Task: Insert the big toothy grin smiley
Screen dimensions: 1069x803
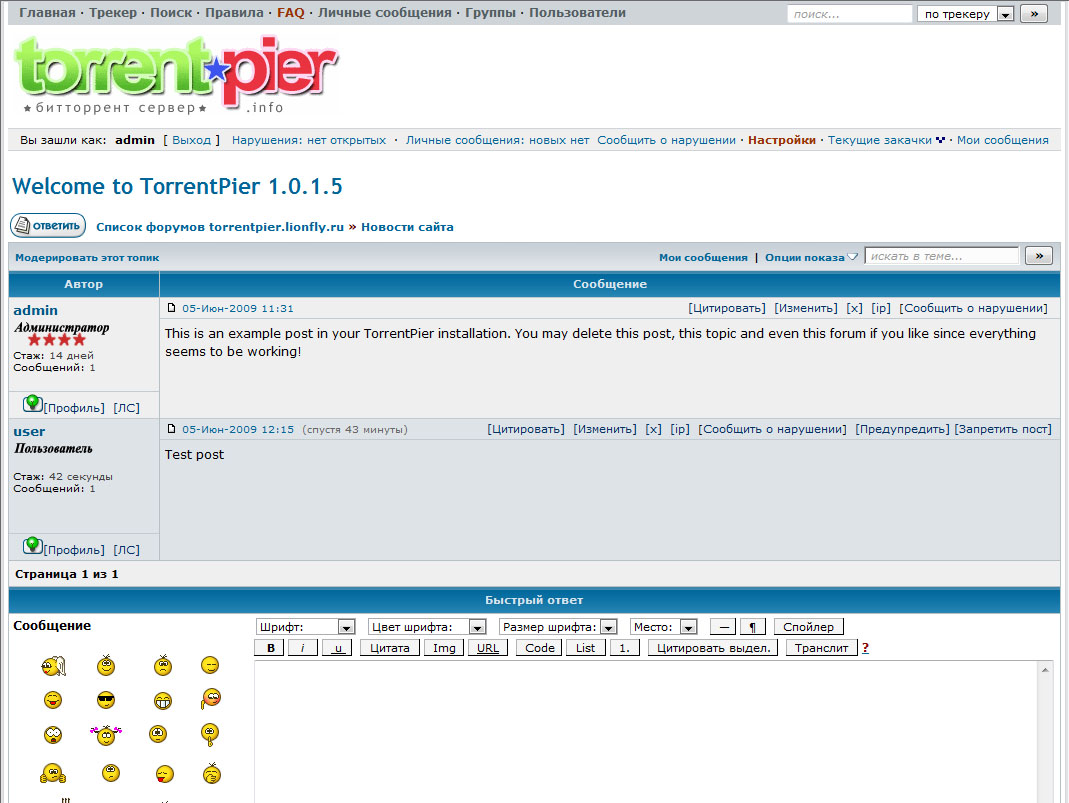Action: (x=163, y=700)
